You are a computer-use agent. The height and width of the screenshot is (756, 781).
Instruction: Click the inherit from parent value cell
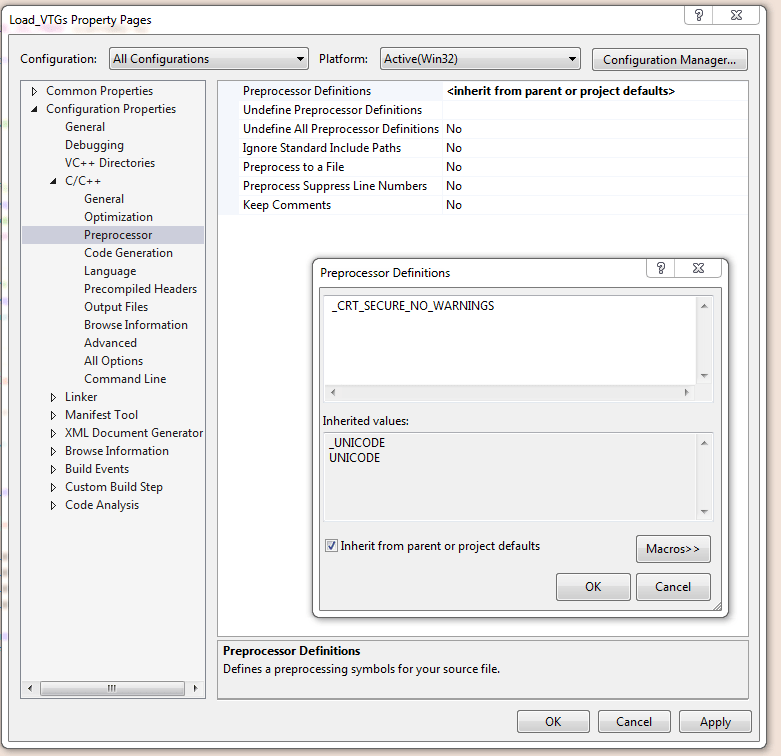(595, 91)
